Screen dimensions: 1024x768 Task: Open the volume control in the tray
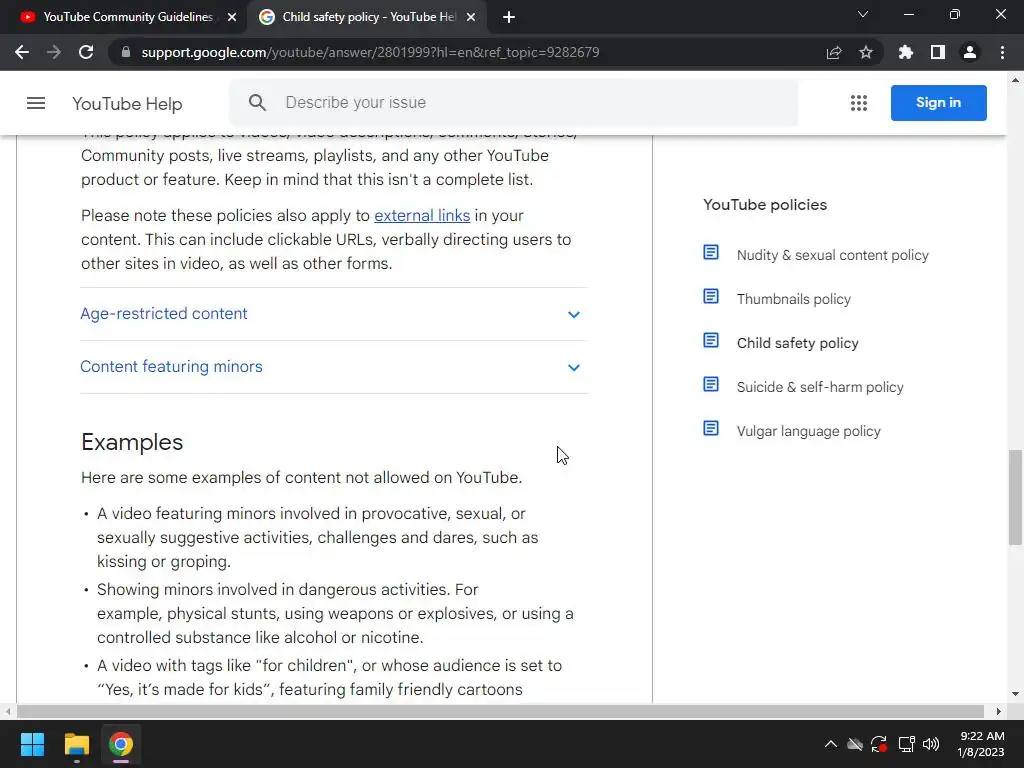(x=931, y=744)
